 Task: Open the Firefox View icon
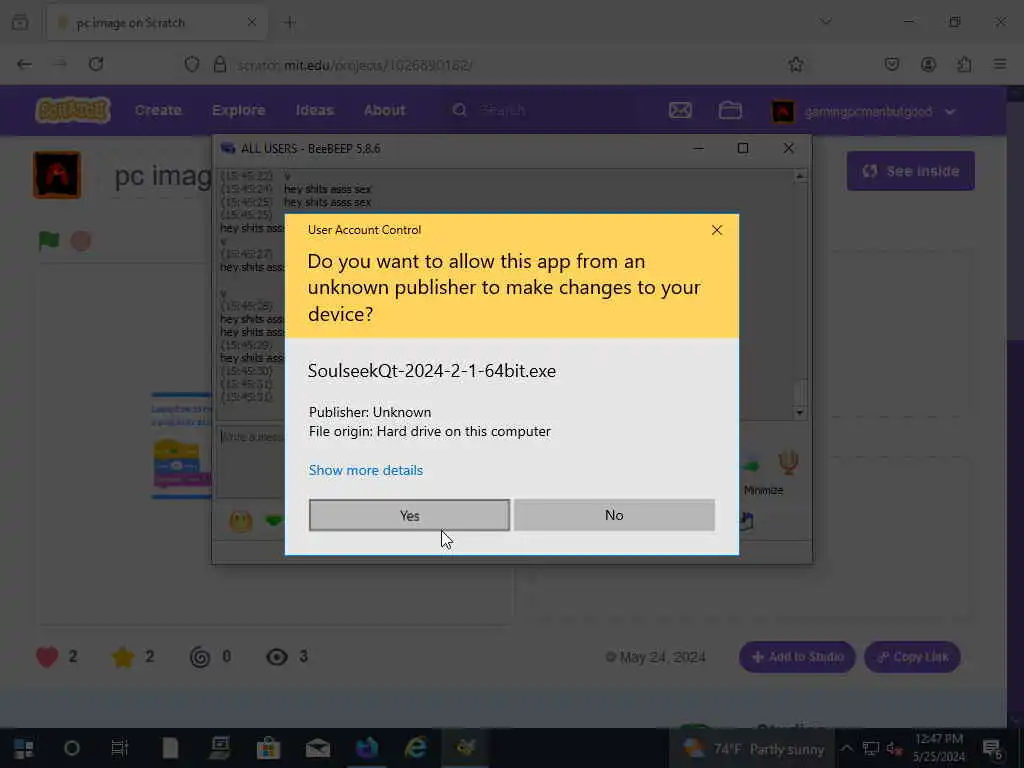click(x=20, y=23)
